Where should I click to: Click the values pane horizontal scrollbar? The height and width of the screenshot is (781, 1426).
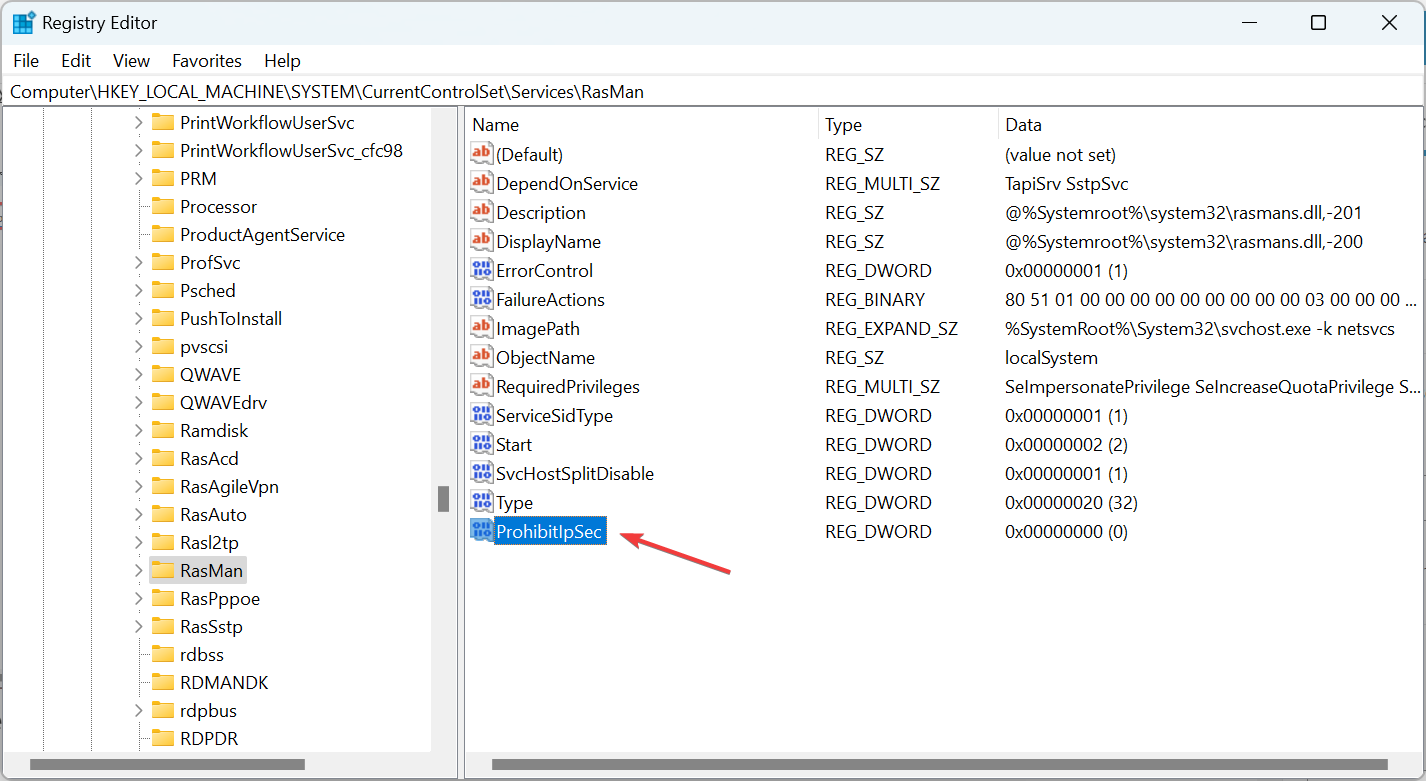[942, 765]
